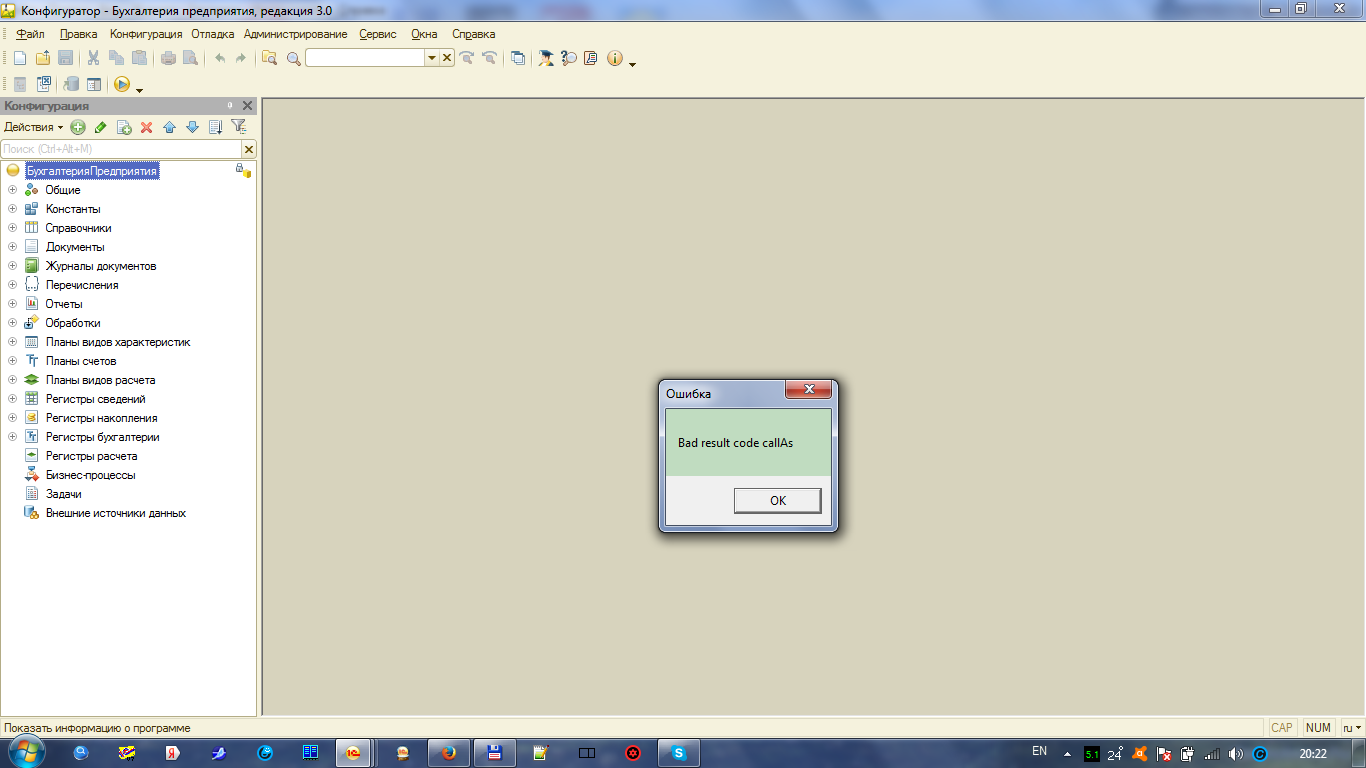Click the windows list toolbar icon
This screenshot has width=1366, height=768.
517,58
